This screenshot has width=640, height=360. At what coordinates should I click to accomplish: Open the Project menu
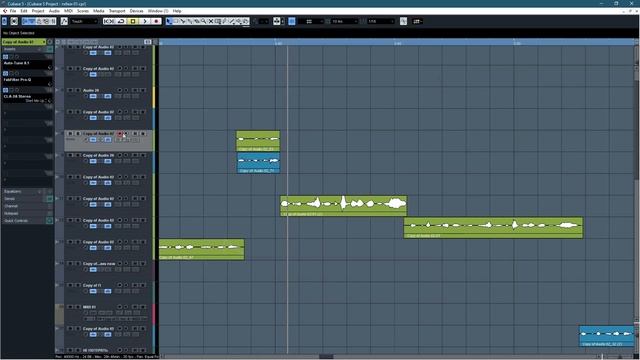(x=38, y=11)
